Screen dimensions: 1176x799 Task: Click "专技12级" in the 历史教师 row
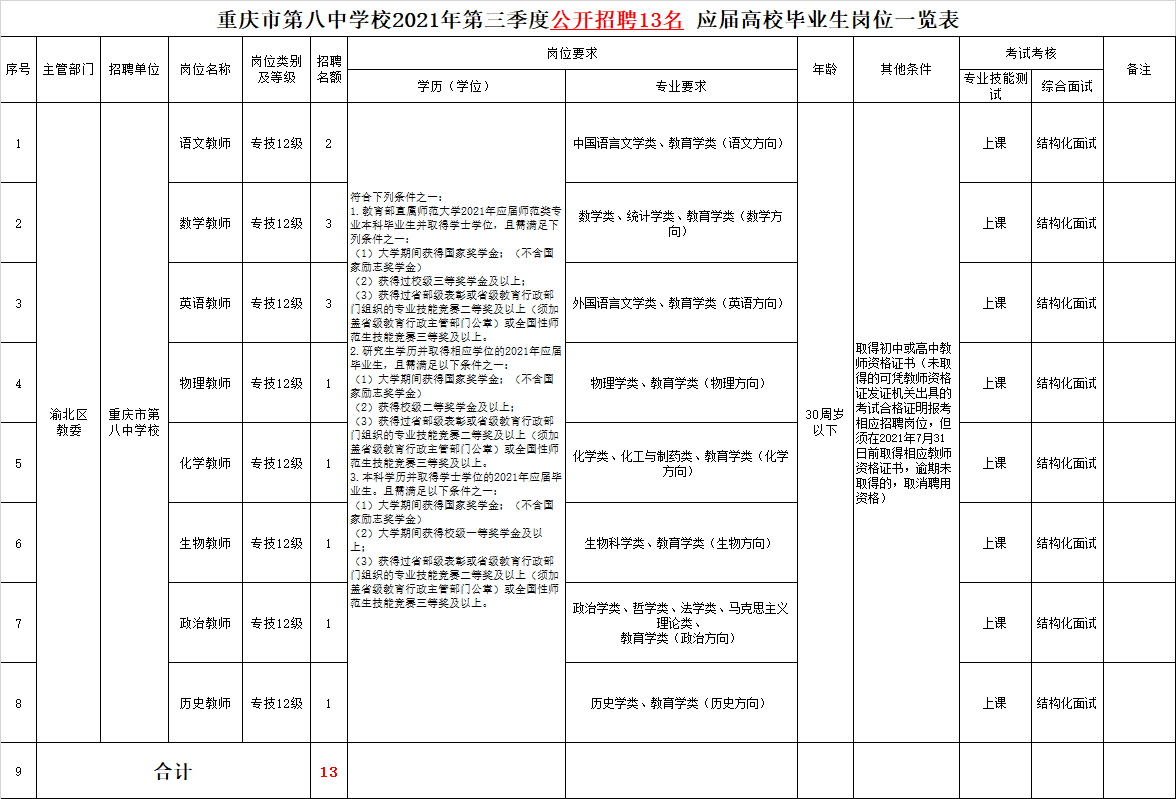point(277,704)
